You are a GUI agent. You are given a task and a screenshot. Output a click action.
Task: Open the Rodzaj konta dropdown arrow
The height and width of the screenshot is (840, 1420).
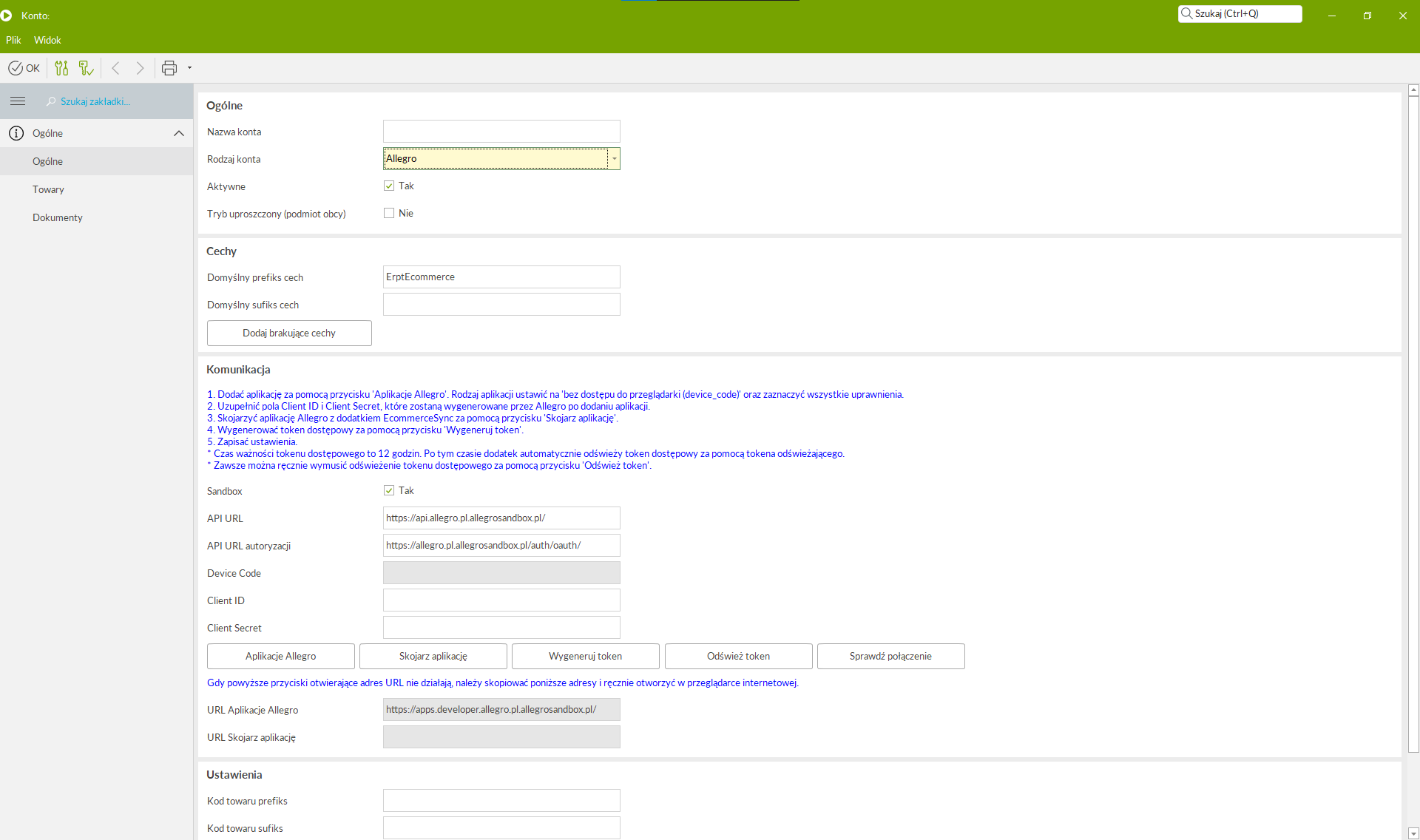614,158
